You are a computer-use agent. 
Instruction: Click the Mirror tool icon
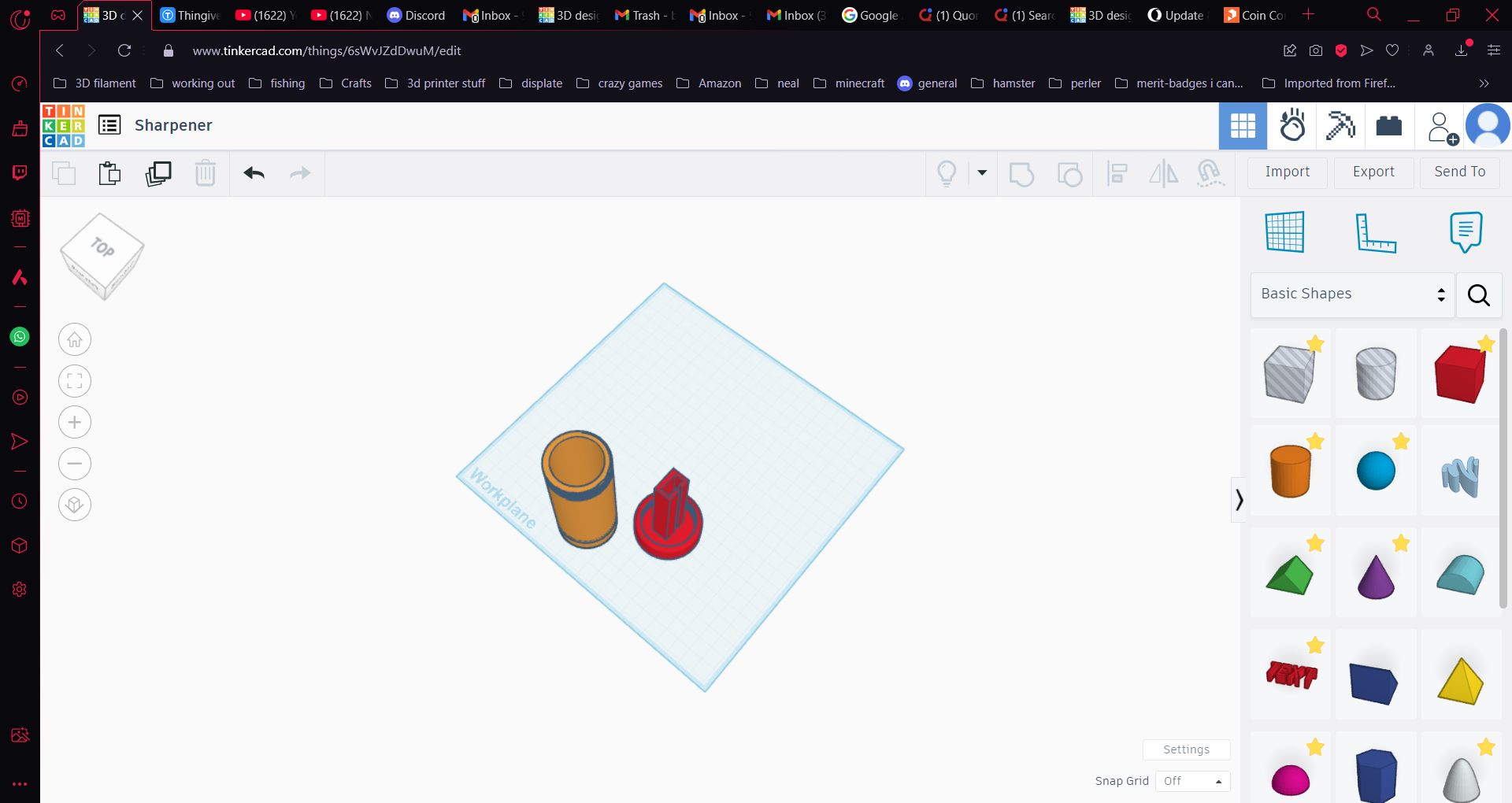1164,173
